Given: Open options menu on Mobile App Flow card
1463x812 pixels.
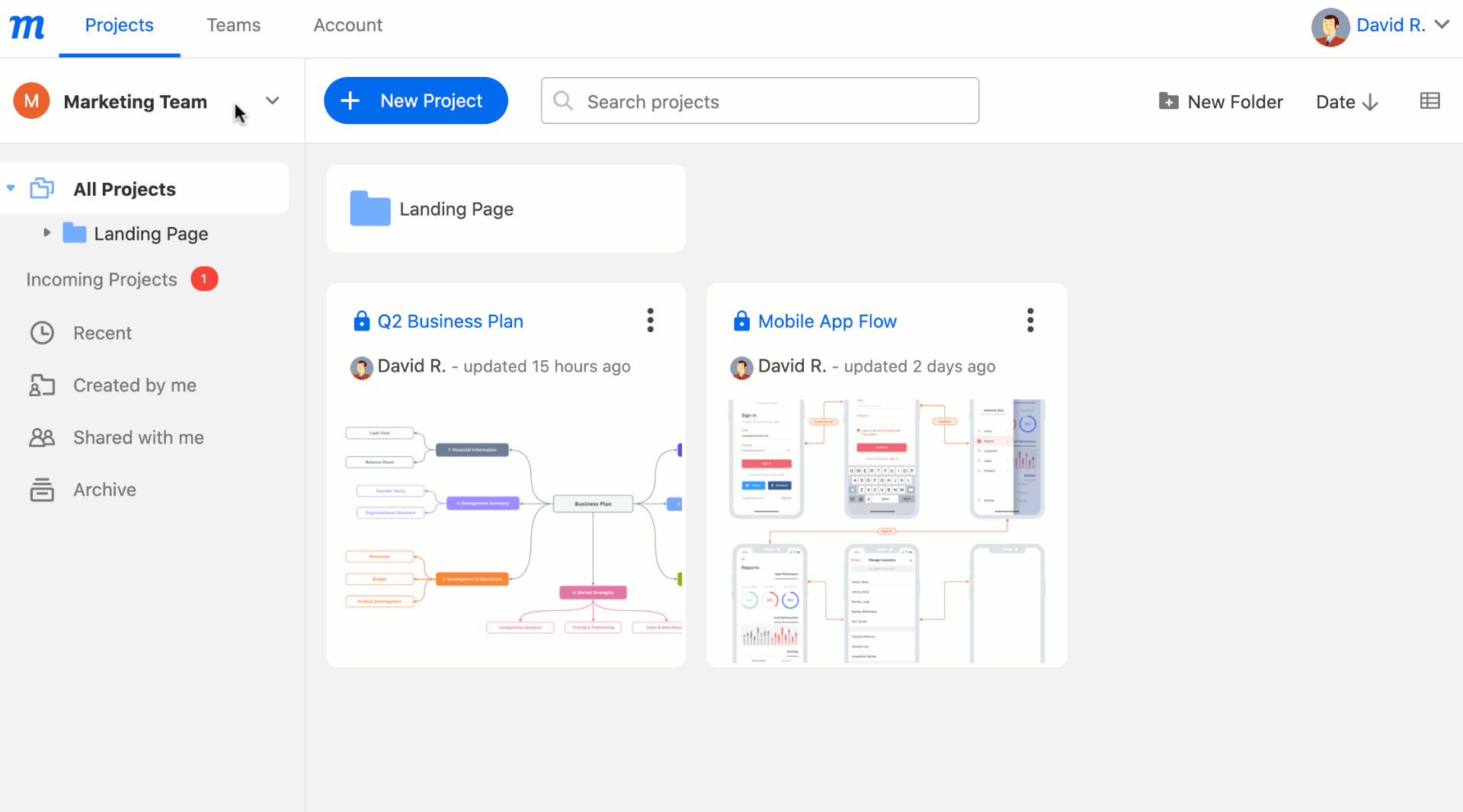Looking at the screenshot, I should click(1030, 320).
